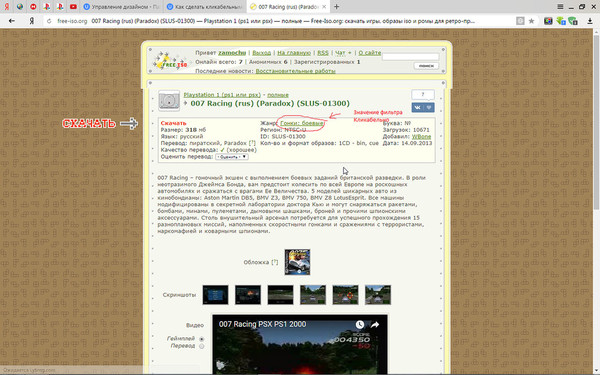This screenshot has width=600, height=375.
Task: Go back using the browser back arrow
Action: click(x=11, y=21)
